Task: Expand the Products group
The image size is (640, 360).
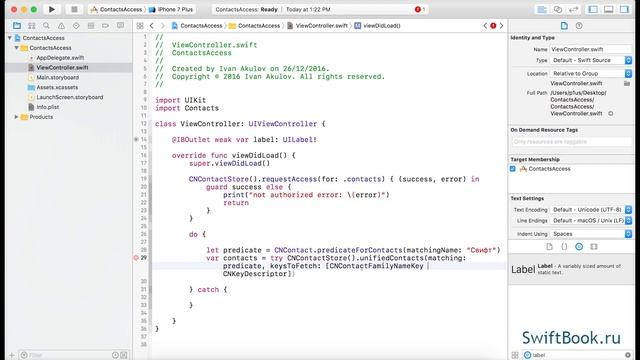Action: click(16, 117)
